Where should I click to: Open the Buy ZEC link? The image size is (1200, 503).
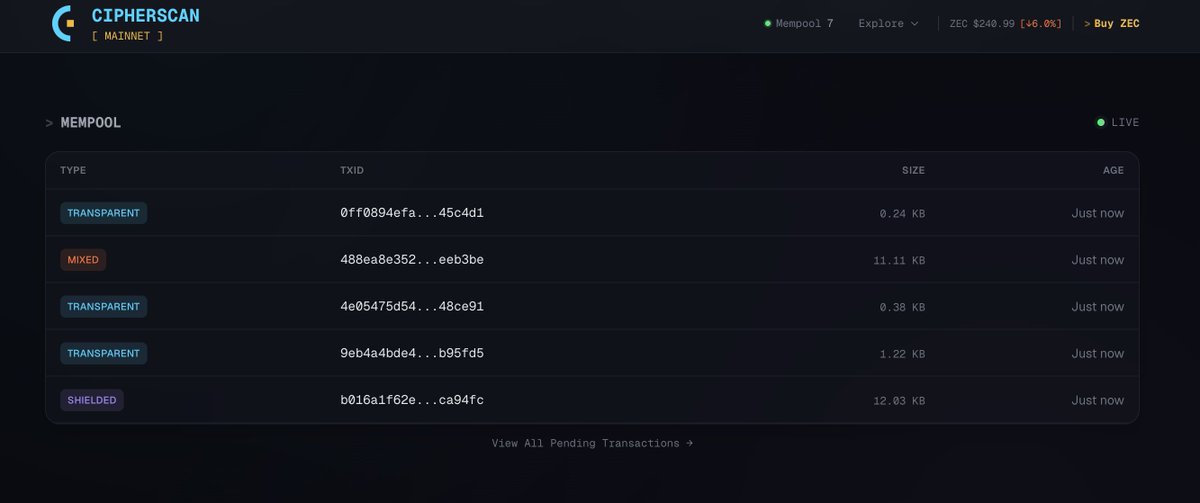pyautogui.click(x=1112, y=23)
